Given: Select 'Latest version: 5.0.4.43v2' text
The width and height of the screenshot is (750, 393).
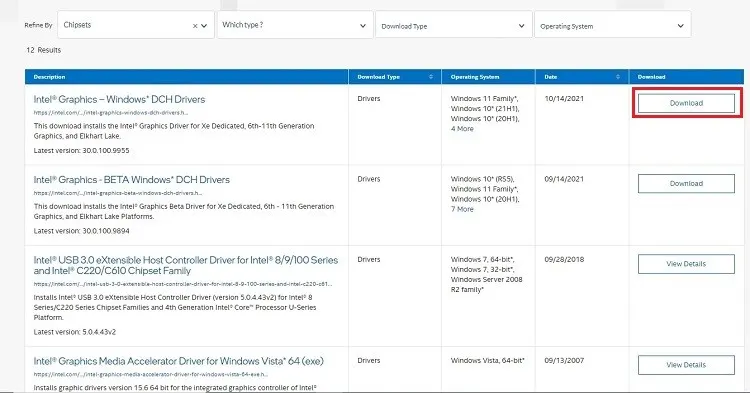Looking at the screenshot, I should coord(75,332).
